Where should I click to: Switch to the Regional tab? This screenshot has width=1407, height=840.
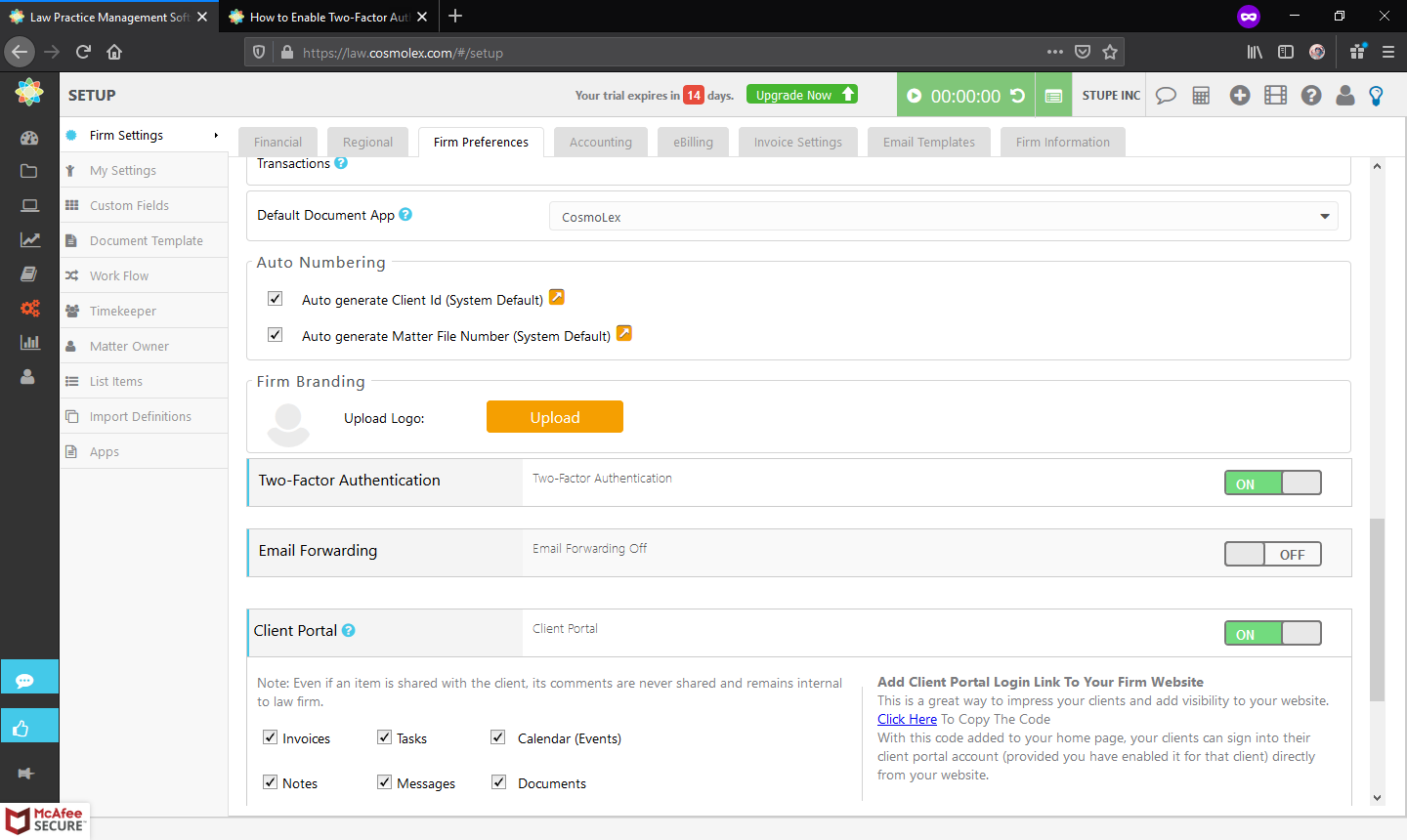[x=367, y=142]
